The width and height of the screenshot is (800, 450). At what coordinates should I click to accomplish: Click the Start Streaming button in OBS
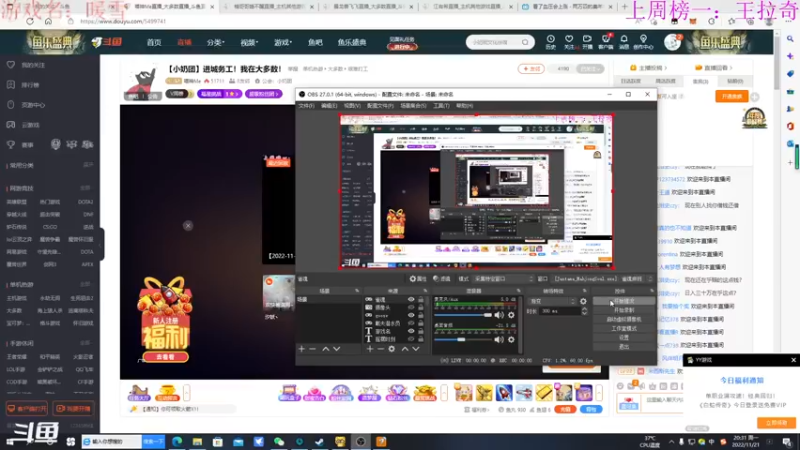[624, 301]
